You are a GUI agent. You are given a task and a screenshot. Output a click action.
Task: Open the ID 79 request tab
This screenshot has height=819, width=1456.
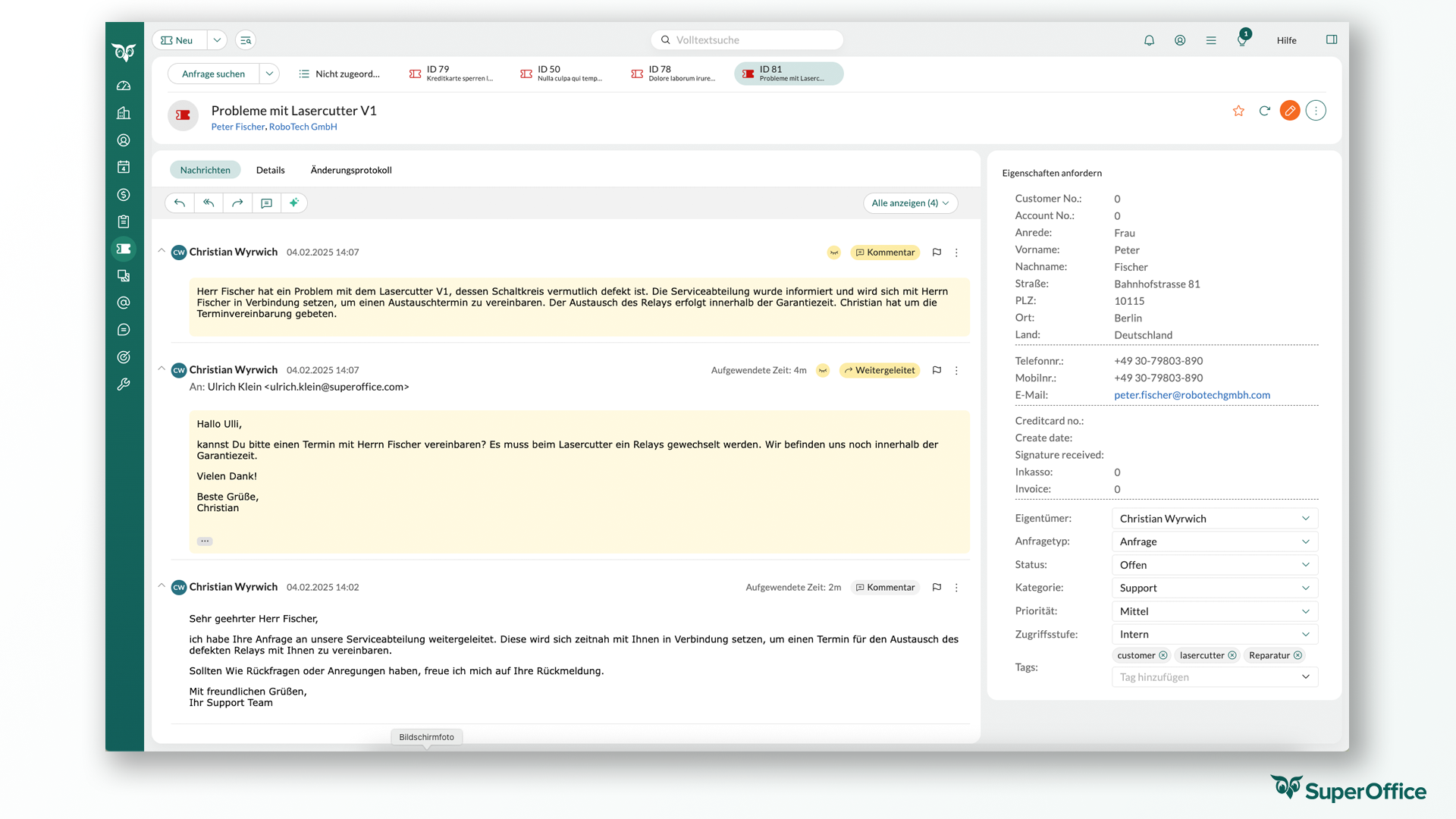[x=451, y=74]
